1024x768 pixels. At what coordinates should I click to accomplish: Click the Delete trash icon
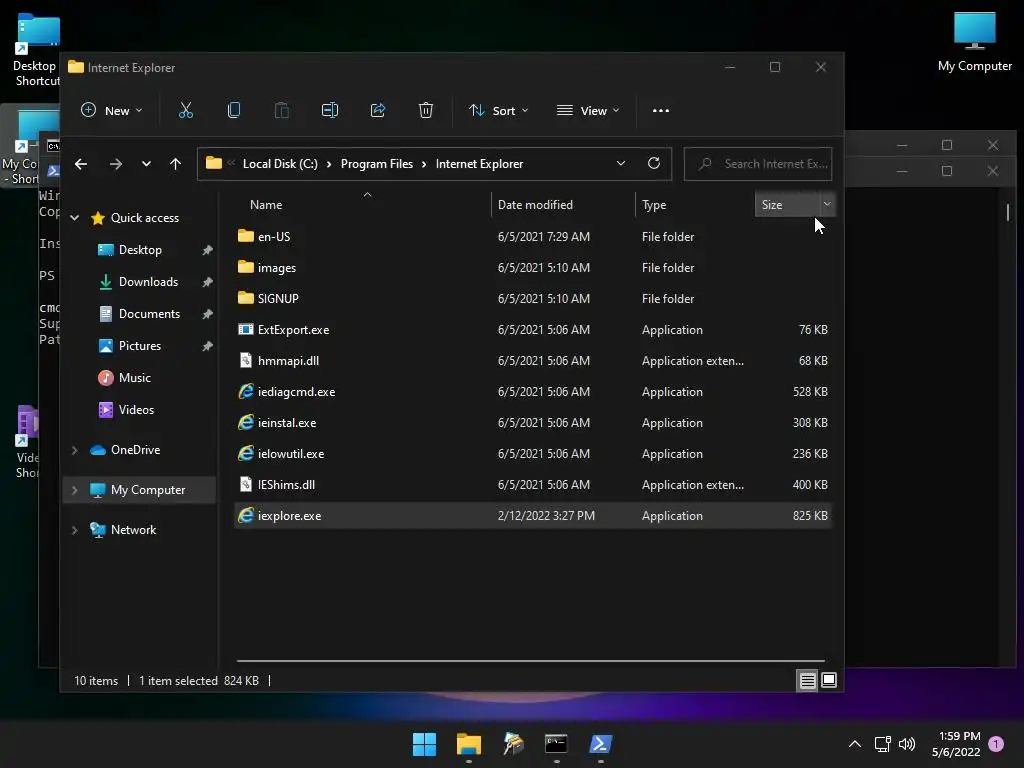coord(426,110)
